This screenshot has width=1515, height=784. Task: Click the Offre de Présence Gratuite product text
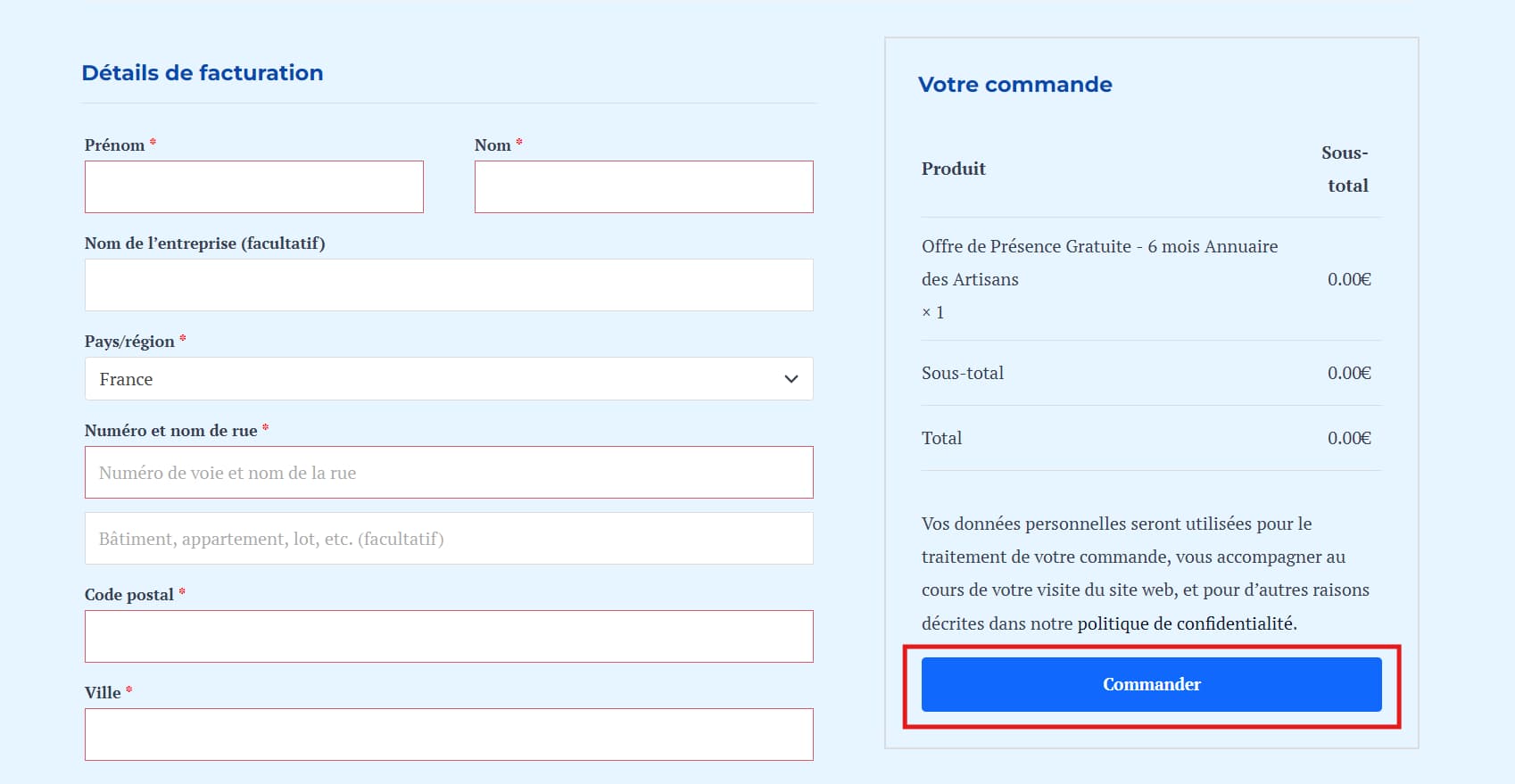1100,262
